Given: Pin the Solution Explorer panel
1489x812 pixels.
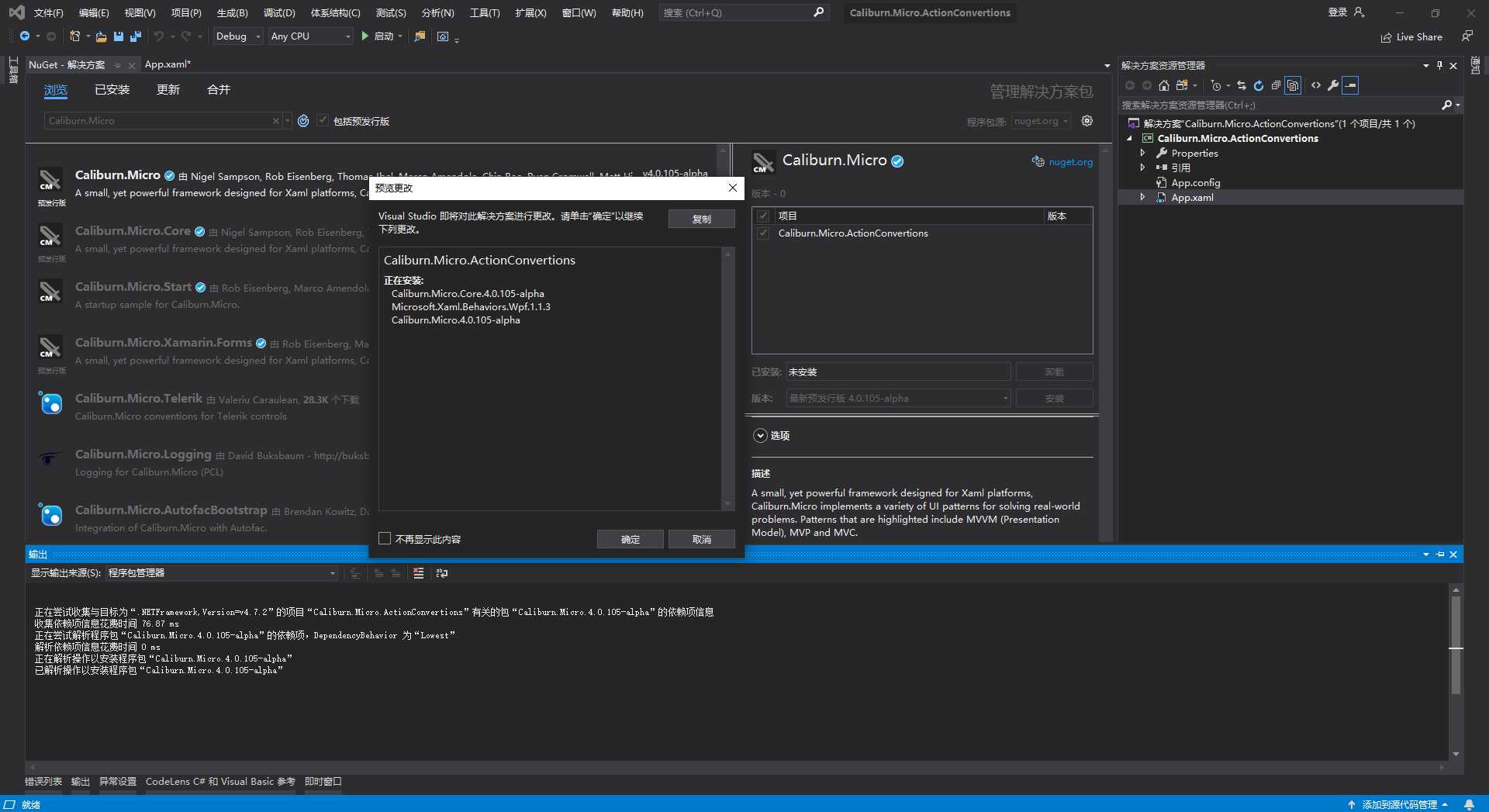Looking at the screenshot, I should 1439,65.
